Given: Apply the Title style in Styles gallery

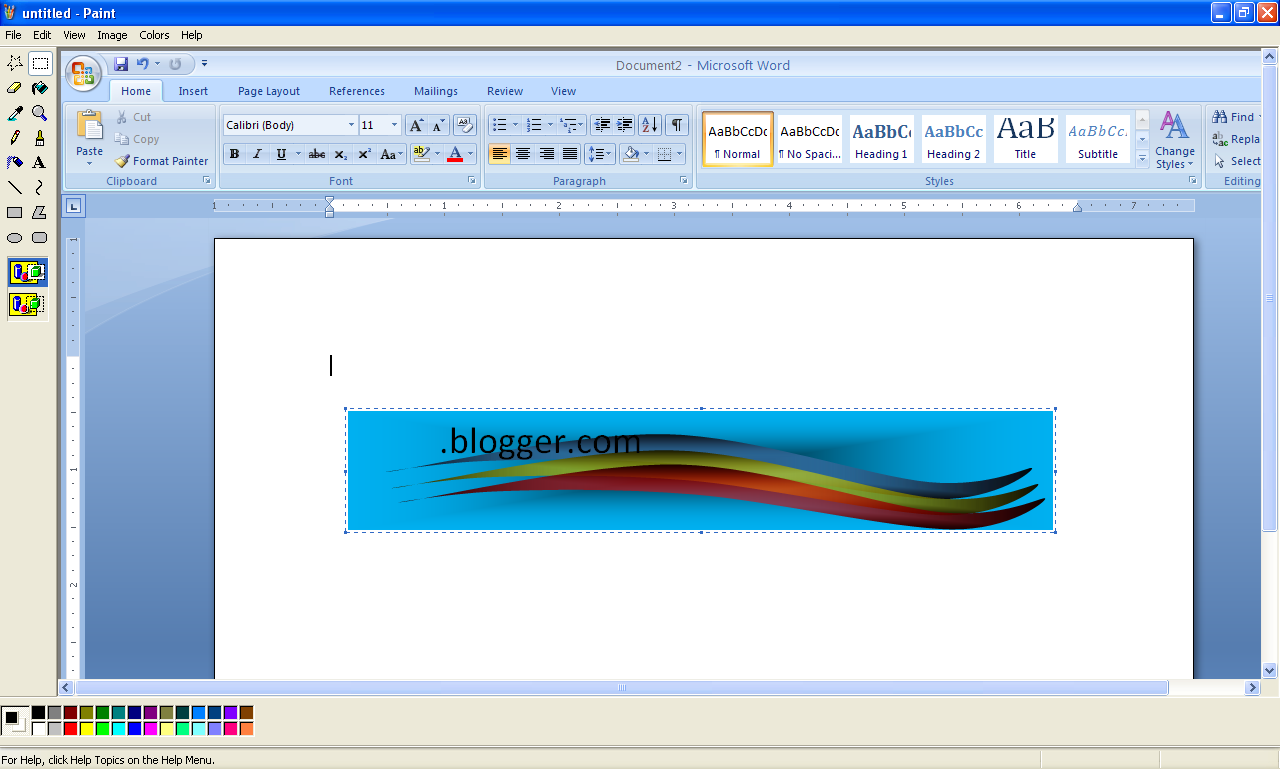Looking at the screenshot, I should point(1025,139).
